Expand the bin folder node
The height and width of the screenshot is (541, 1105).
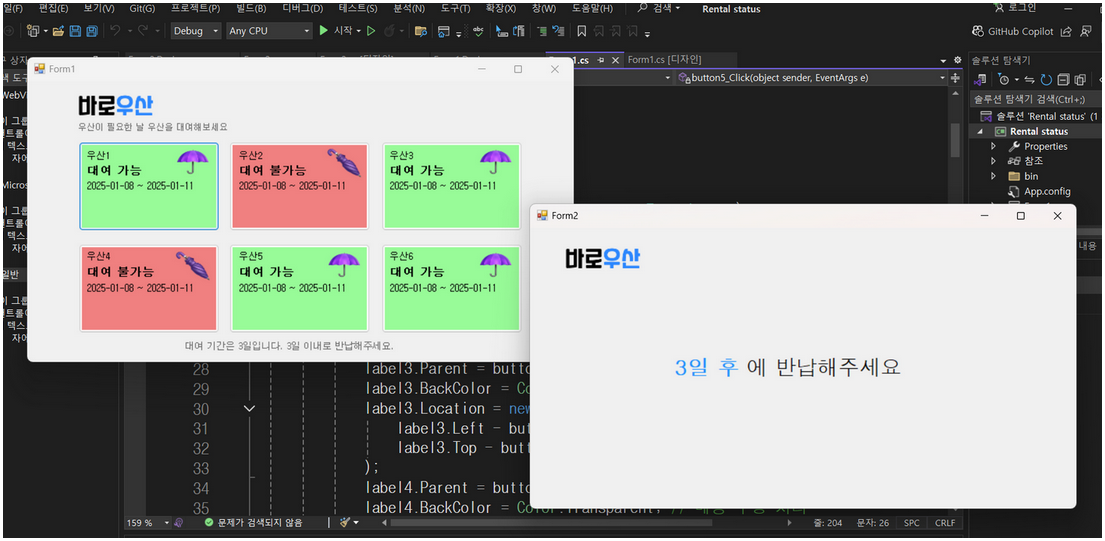pyautogui.click(x=994, y=176)
